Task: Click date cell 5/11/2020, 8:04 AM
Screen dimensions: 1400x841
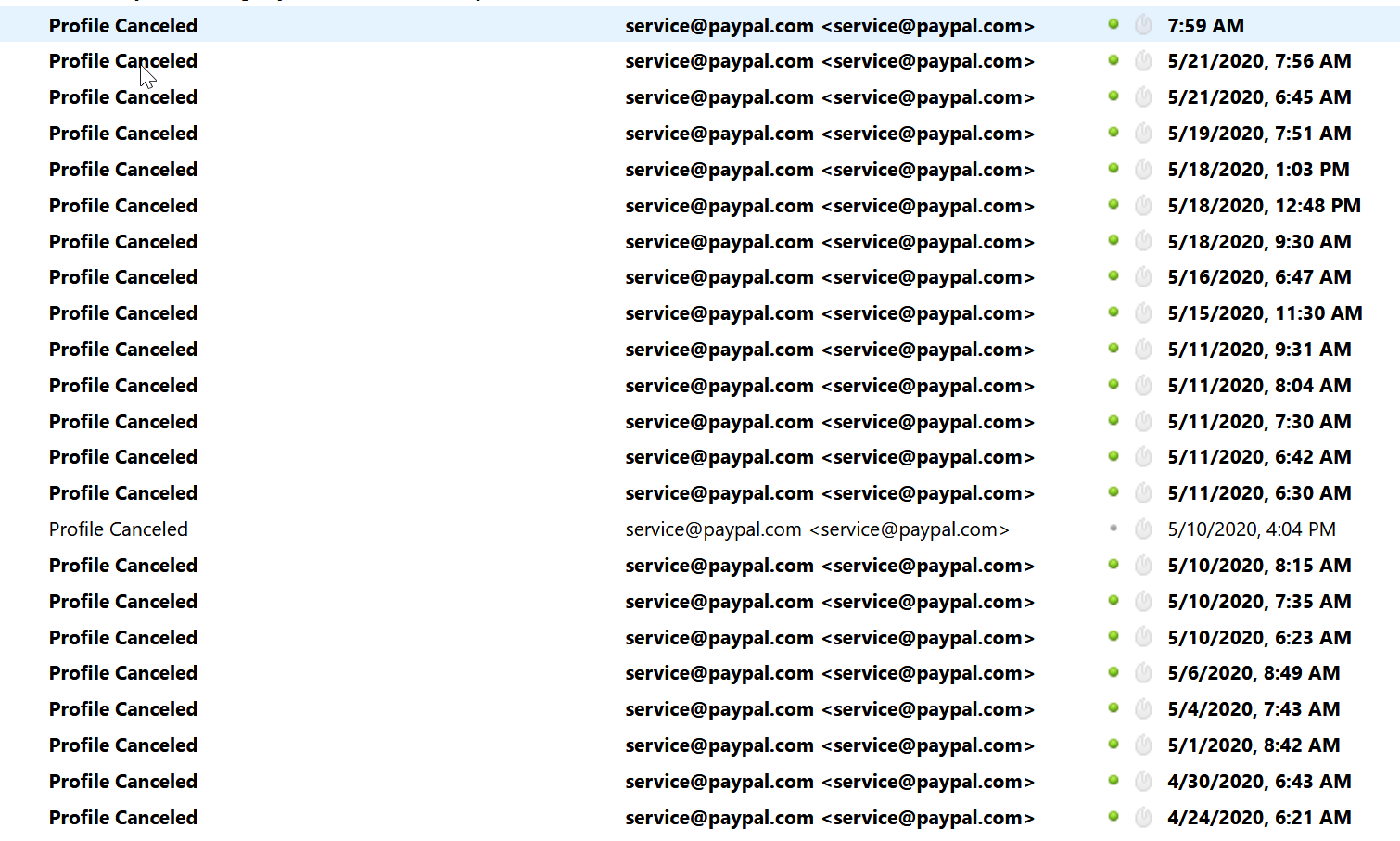Action: pyautogui.click(x=1259, y=386)
